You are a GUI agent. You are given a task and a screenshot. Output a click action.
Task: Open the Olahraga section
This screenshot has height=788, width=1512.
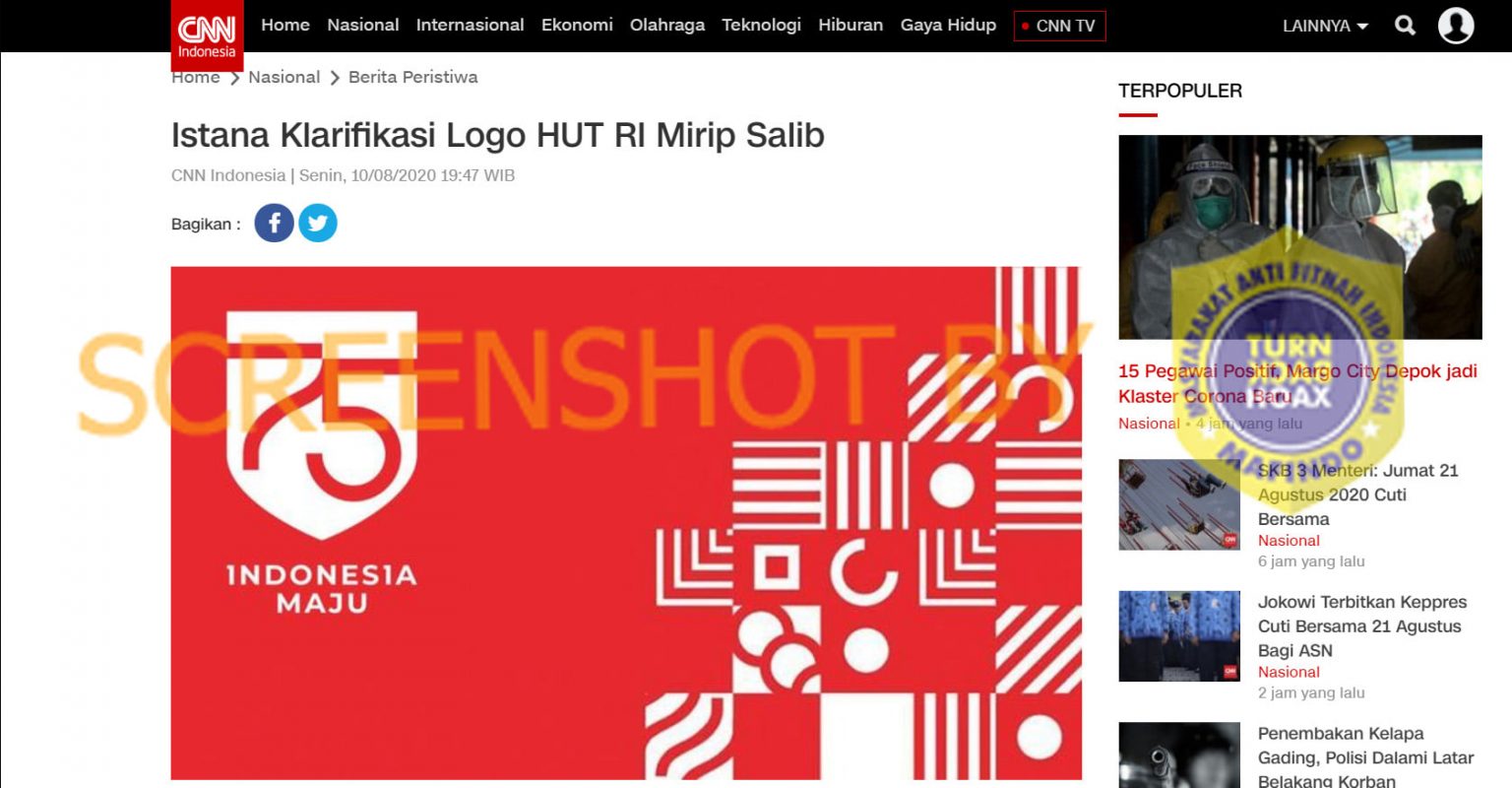(x=667, y=25)
